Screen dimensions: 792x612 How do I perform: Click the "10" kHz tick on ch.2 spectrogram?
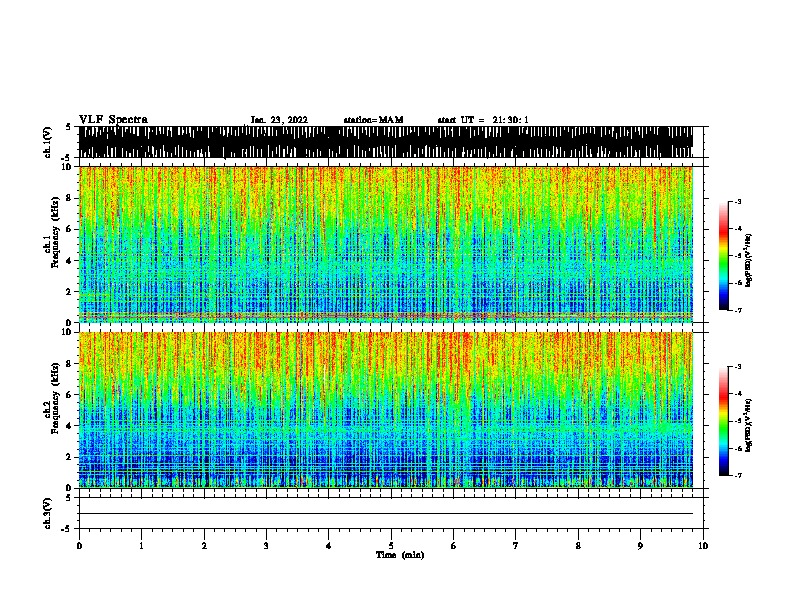[x=68, y=332]
